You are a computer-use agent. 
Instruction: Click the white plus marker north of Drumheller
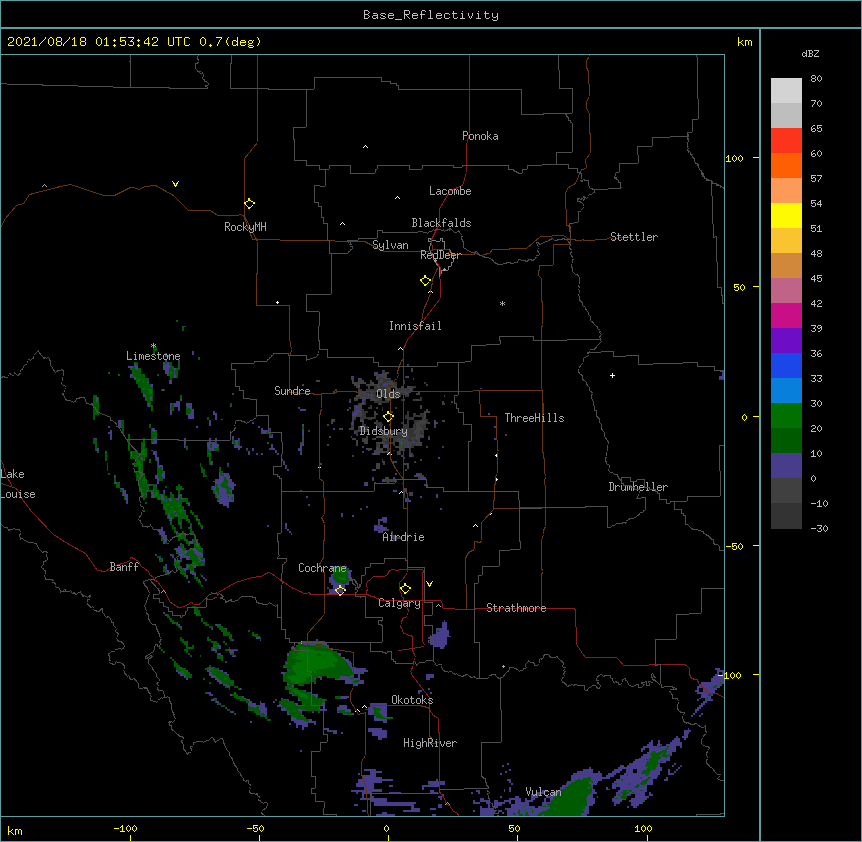[x=612, y=375]
